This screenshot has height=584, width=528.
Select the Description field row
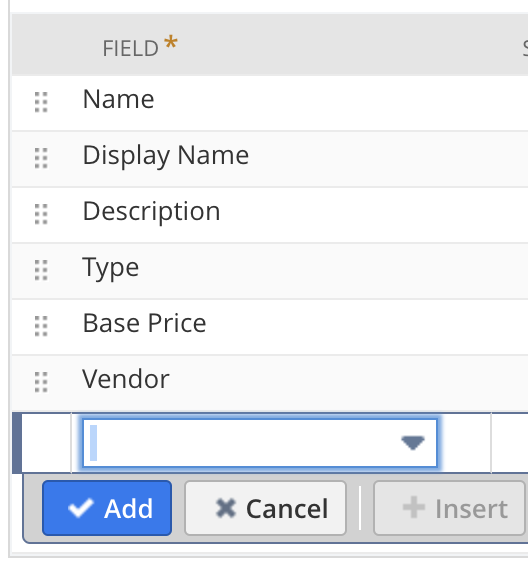(x=270, y=215)
